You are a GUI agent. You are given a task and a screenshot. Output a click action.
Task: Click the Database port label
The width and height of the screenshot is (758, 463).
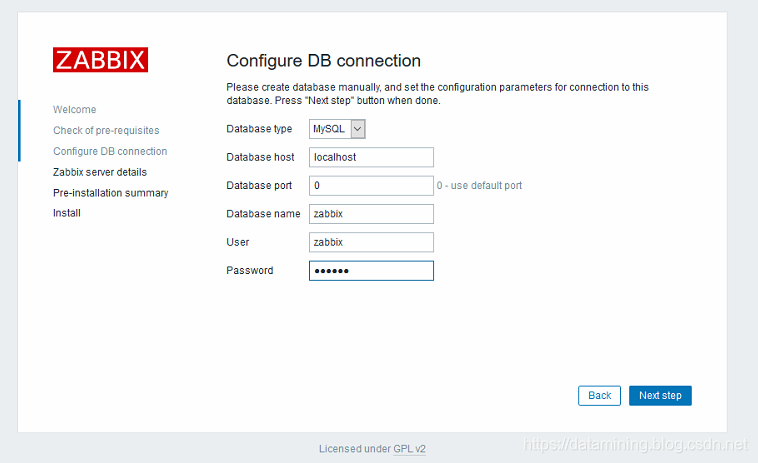tap(259, 186)
